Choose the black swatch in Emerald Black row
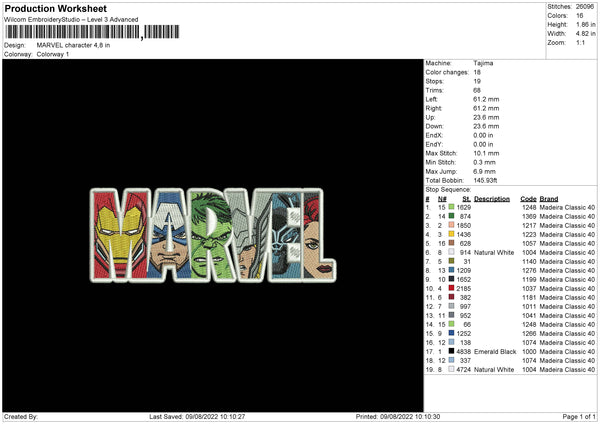This screenshot has height=424, width=600. (x=452, y=351)
